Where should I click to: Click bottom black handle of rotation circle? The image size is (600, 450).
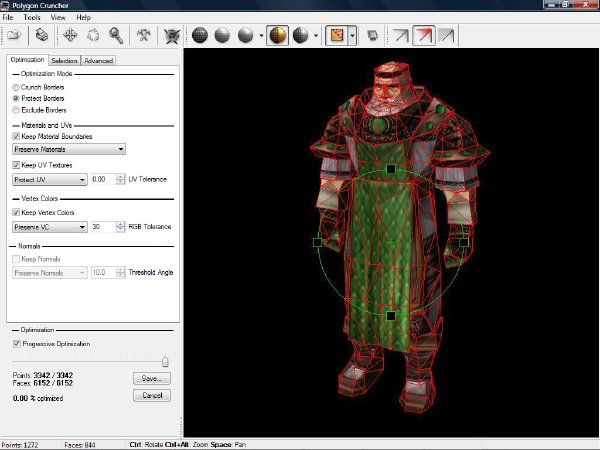[390, 316]
